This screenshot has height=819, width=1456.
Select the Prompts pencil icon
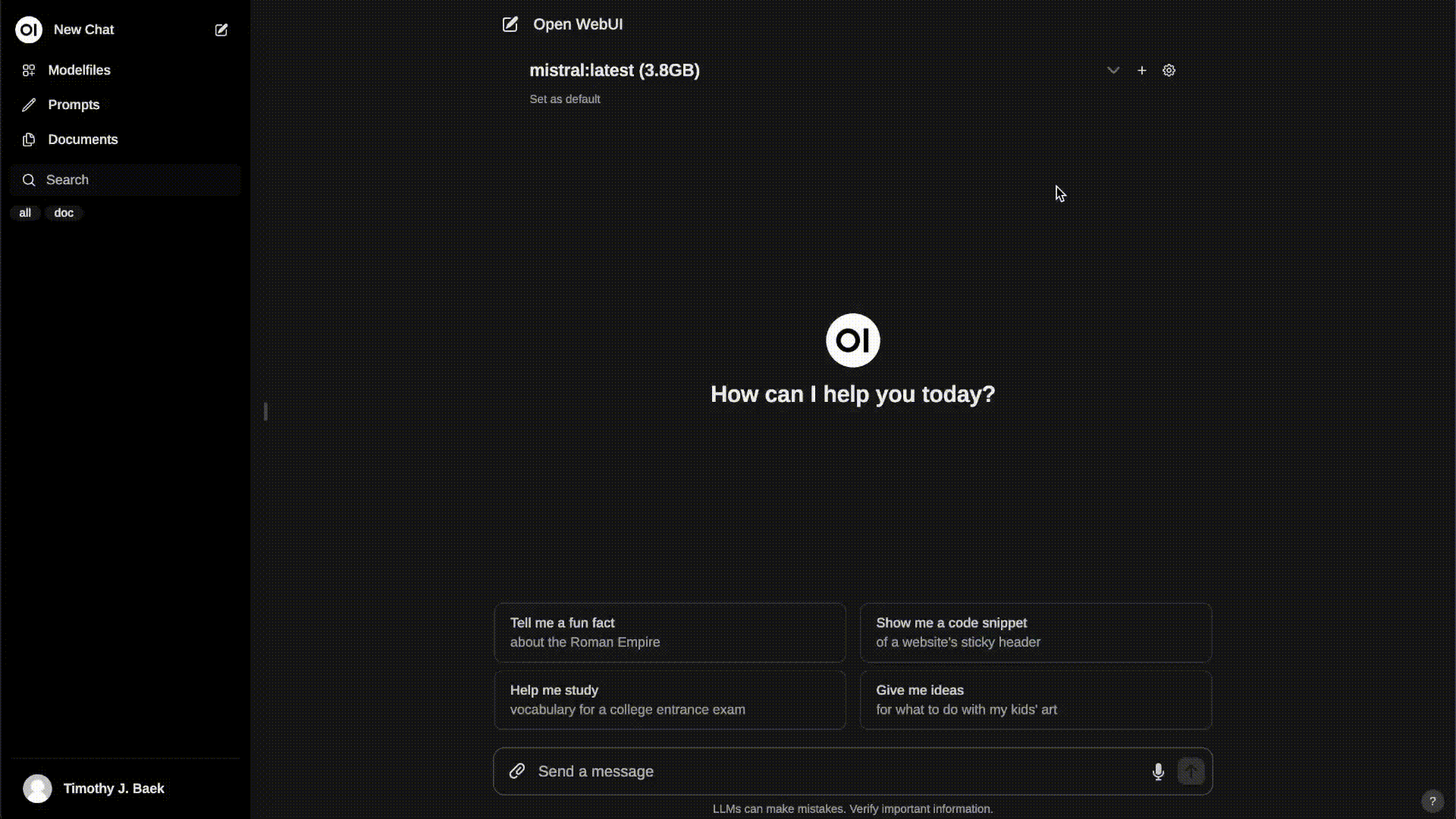29,105
